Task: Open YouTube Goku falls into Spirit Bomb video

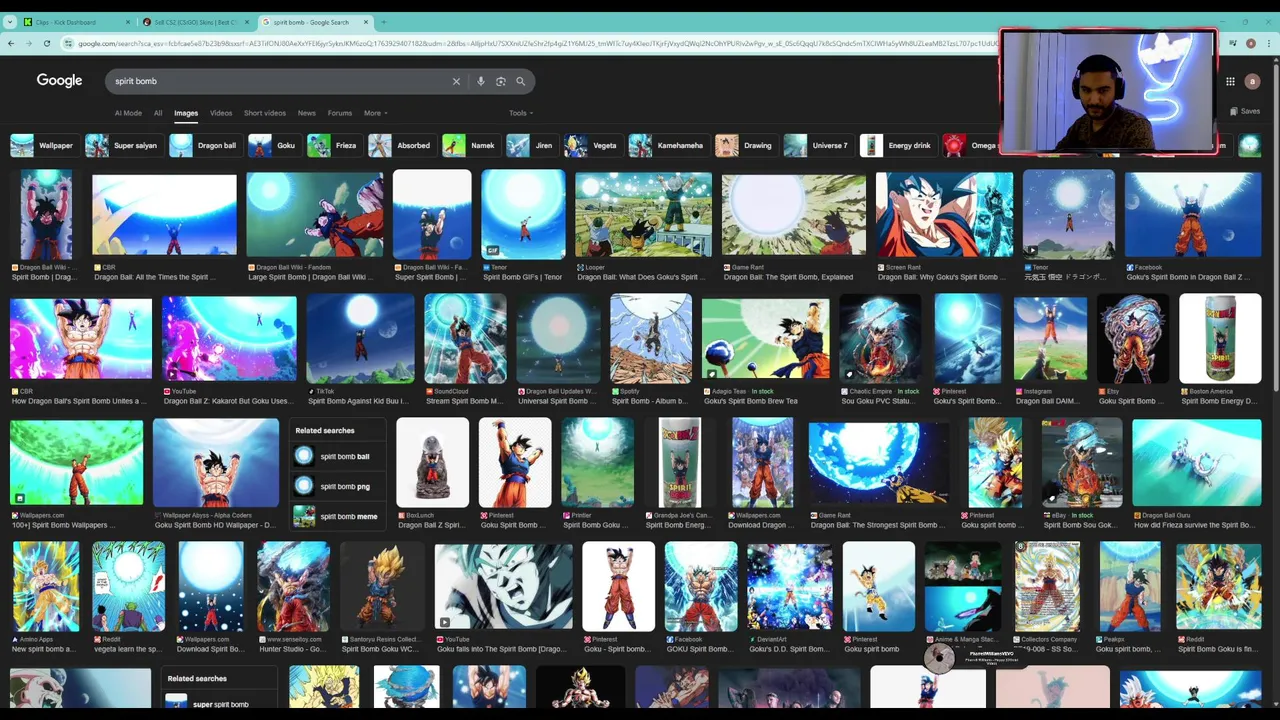Action: click(x=503, y=587)
